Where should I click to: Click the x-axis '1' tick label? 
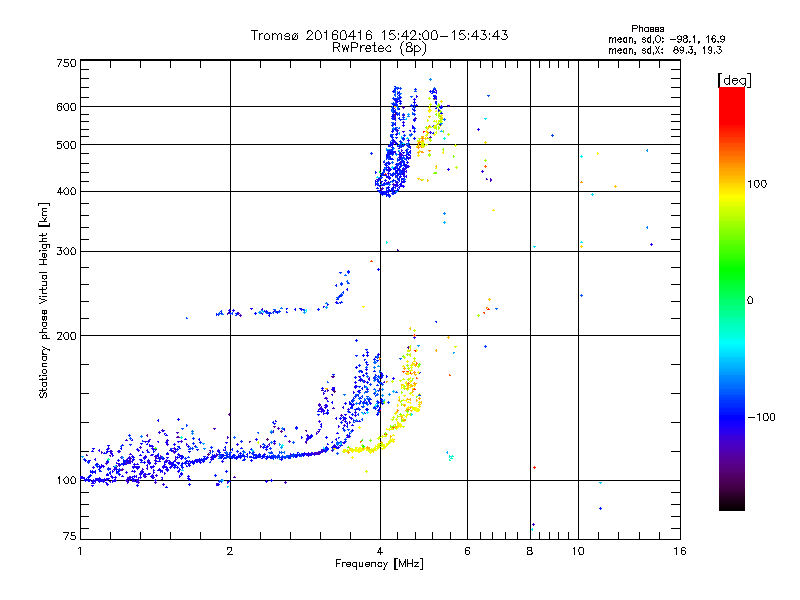[x=80, y=551]
